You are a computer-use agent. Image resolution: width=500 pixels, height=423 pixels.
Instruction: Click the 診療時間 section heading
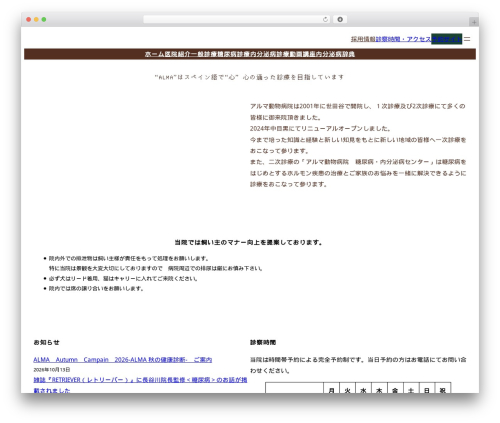(x=263, y=342)
